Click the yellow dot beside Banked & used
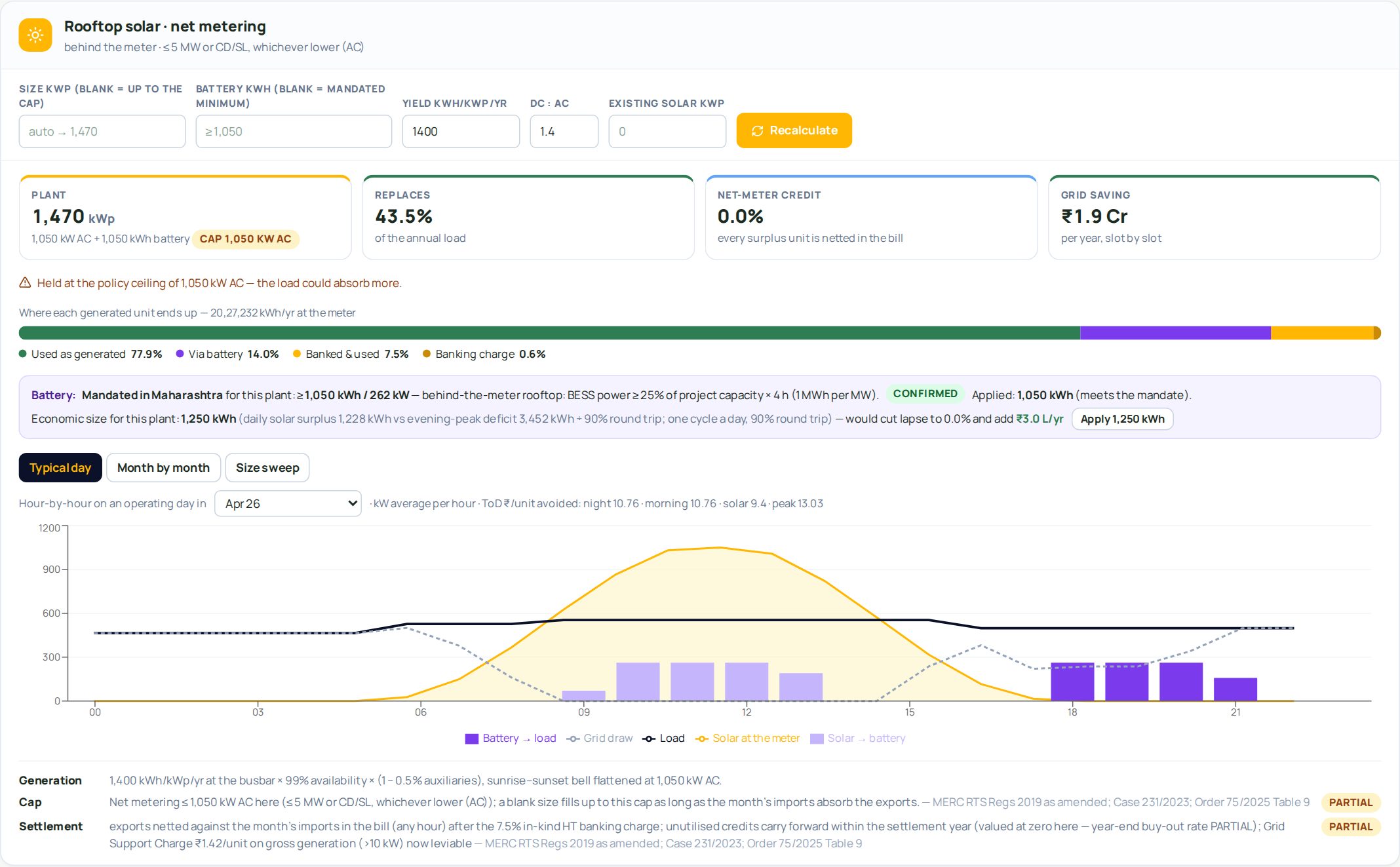 point(297,354)
